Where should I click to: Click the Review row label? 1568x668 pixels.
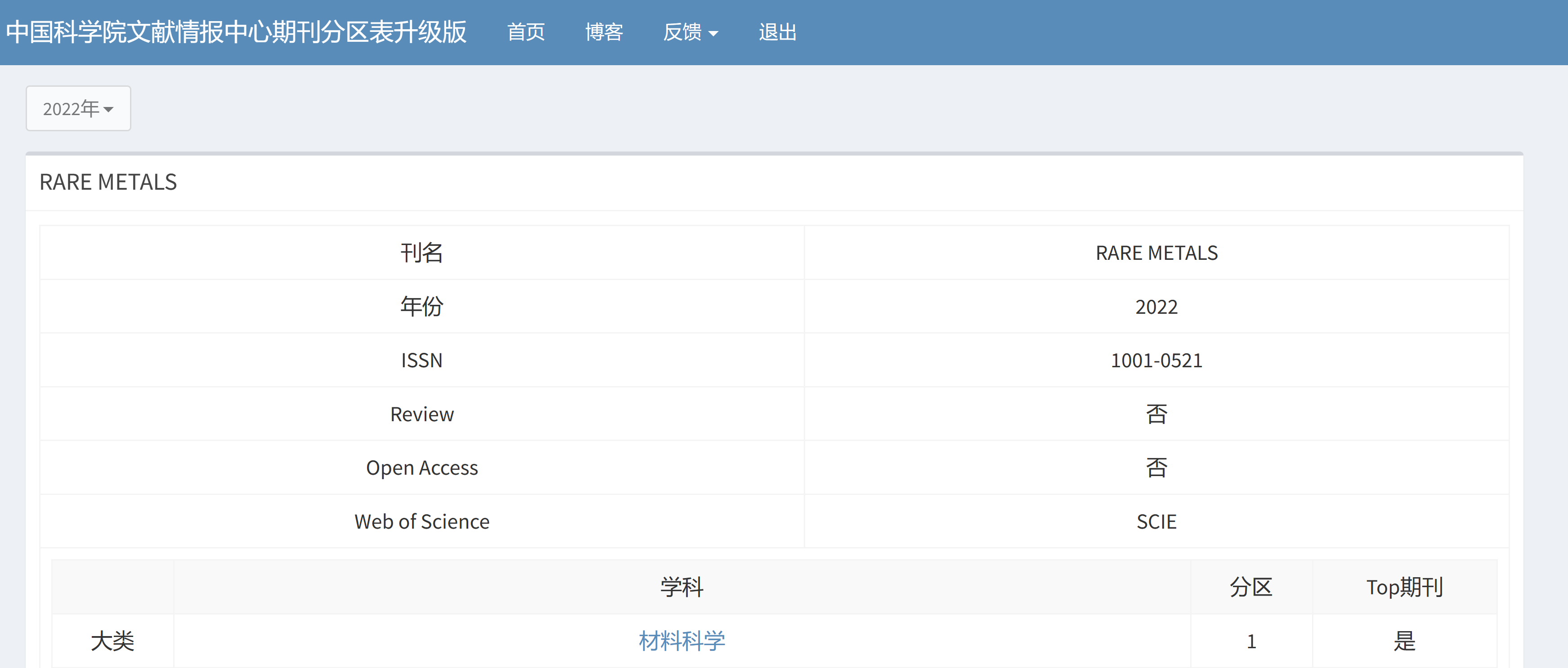pos(422,414)
